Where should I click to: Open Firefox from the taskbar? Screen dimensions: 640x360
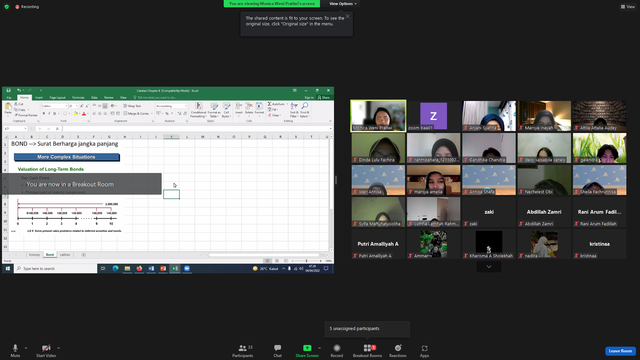(x=139, y=269)
